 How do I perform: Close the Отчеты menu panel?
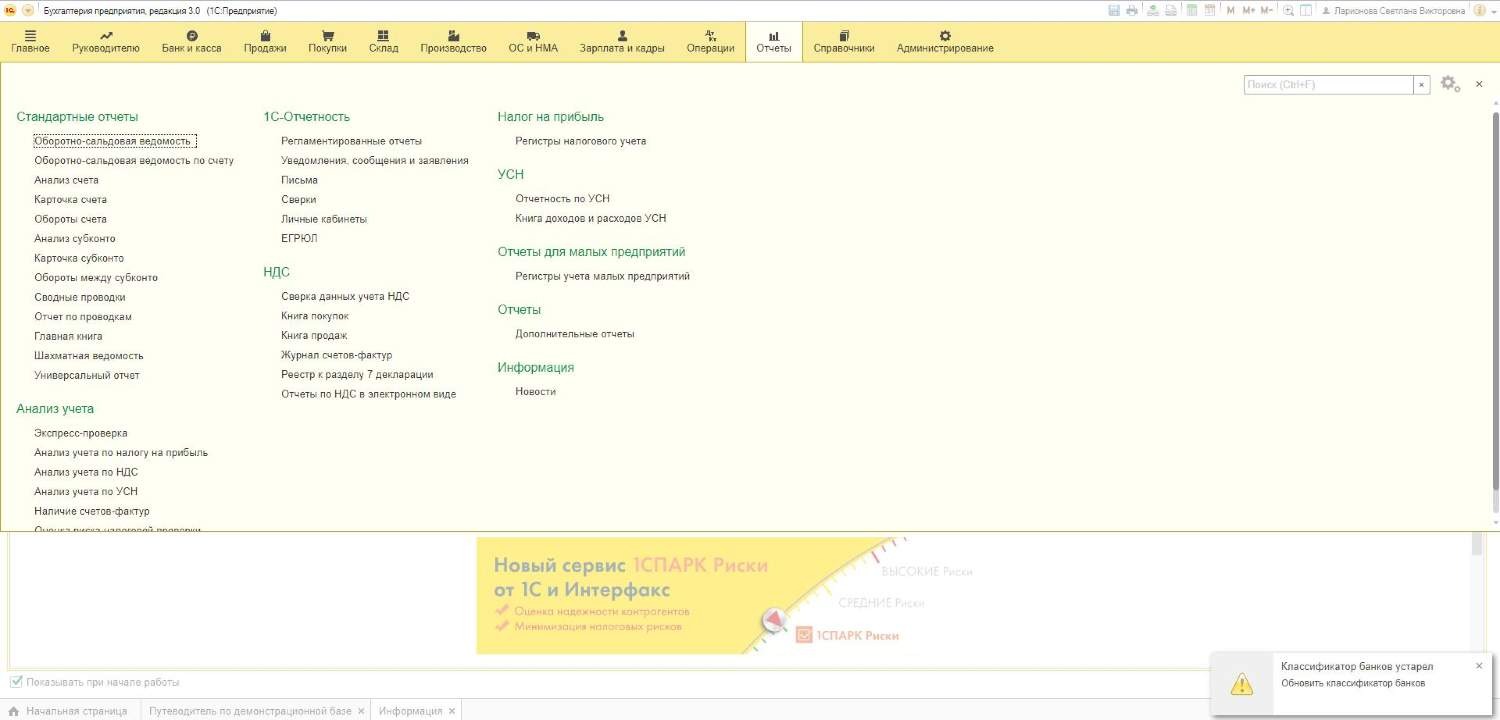(1479, 84)
